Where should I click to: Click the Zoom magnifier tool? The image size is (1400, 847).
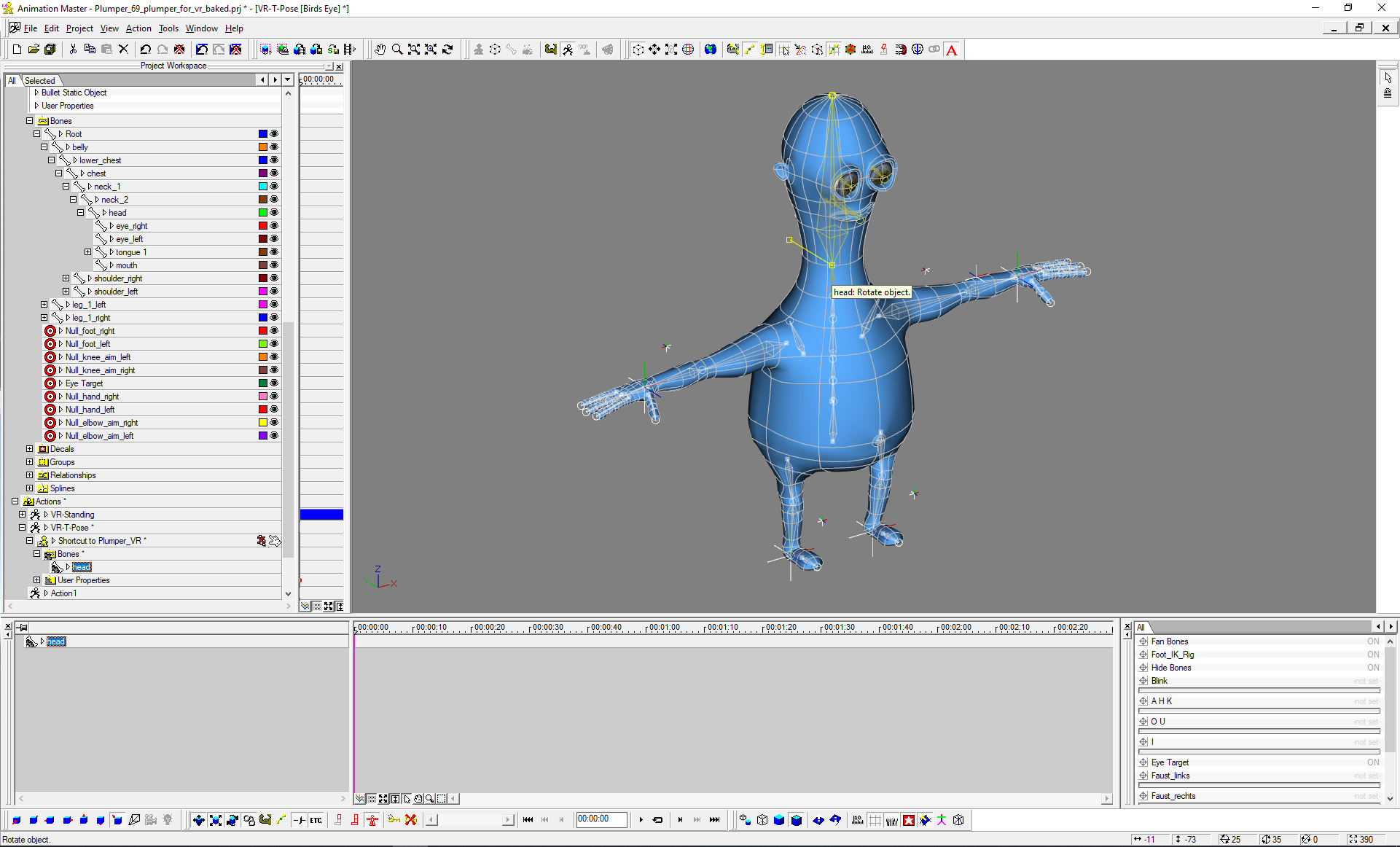pos(397,50)
